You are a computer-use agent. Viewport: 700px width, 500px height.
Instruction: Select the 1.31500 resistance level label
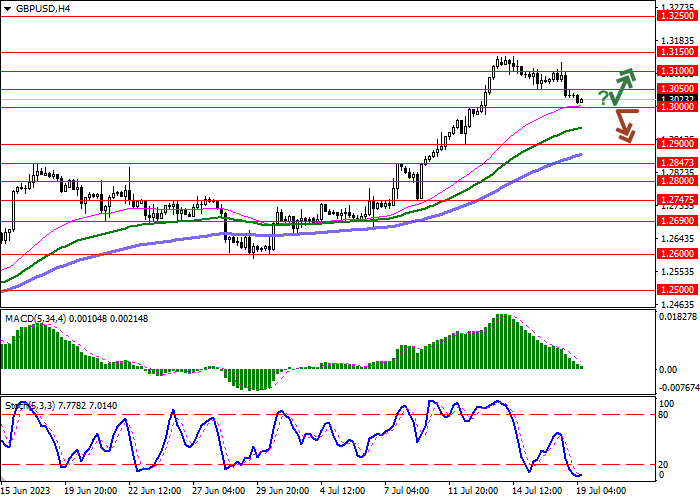(x=677, y=52)
